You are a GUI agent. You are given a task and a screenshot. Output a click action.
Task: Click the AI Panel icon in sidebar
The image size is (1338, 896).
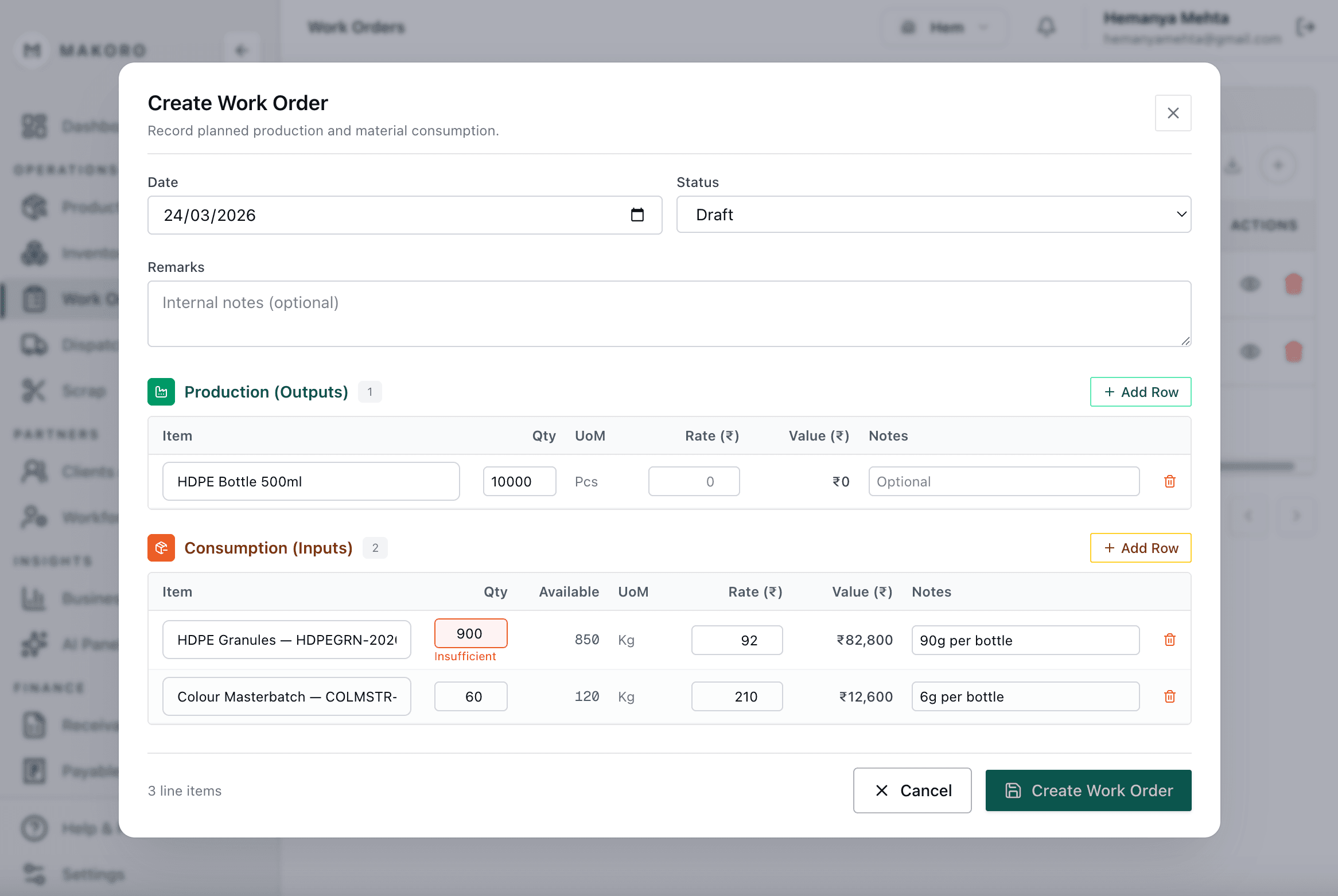(x=34, y=644)
